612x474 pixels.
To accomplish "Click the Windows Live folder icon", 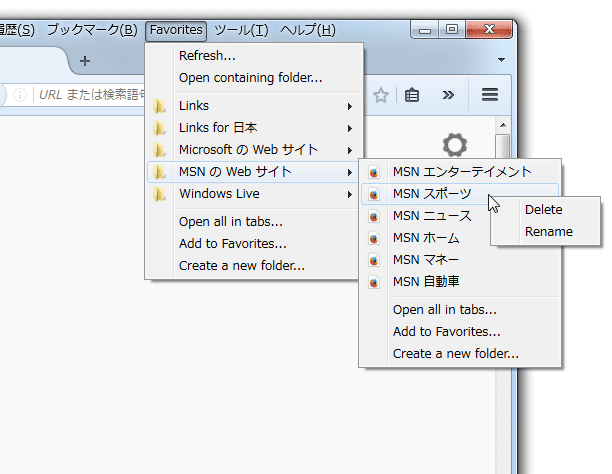I will [x=159, y=194].
